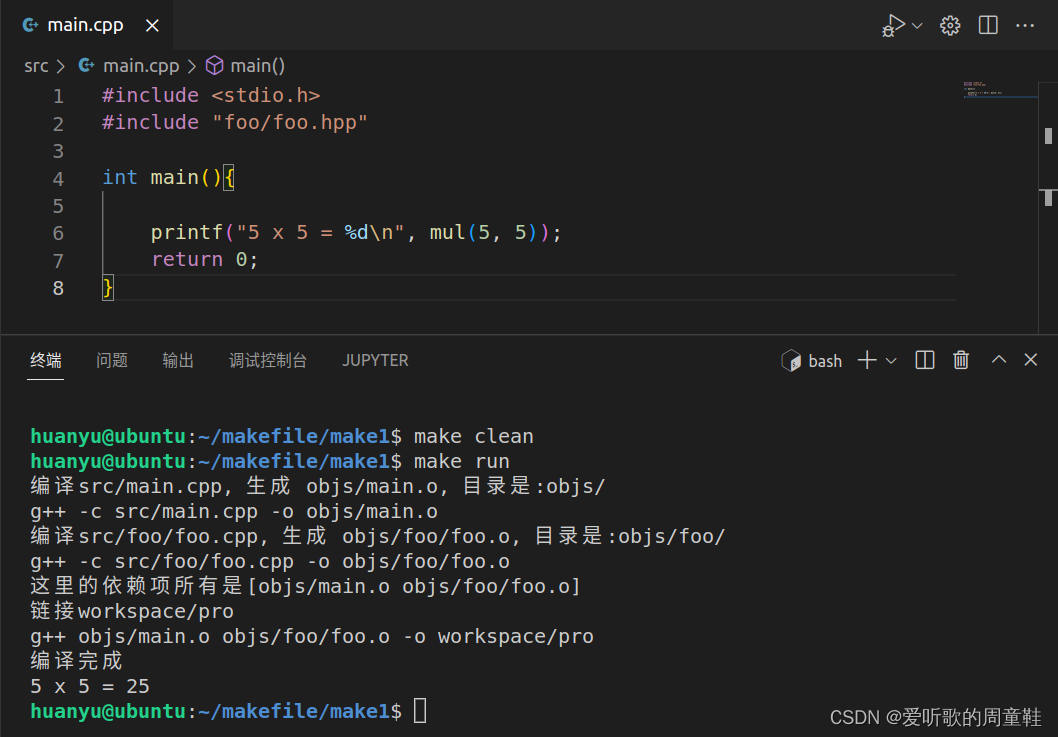Switch to the 终端 terminal tab
Viewport: 1058px width, 737px height.
46,360
